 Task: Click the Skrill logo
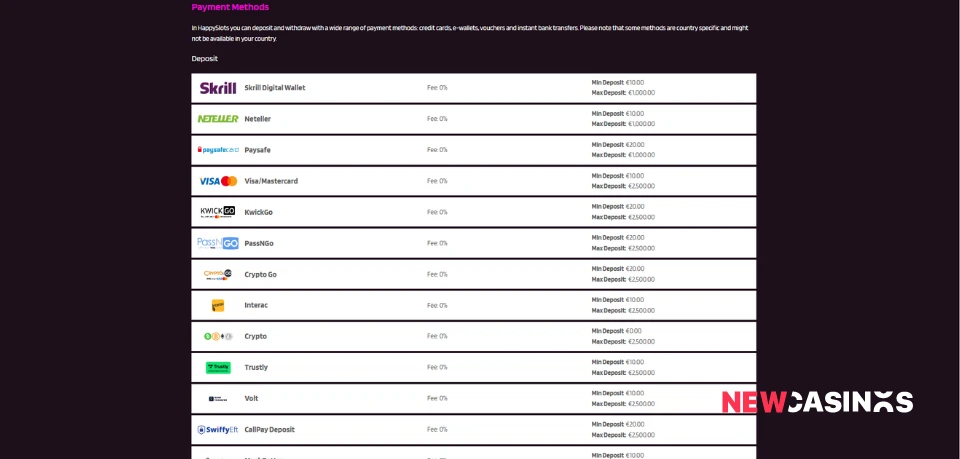(218, 88)
